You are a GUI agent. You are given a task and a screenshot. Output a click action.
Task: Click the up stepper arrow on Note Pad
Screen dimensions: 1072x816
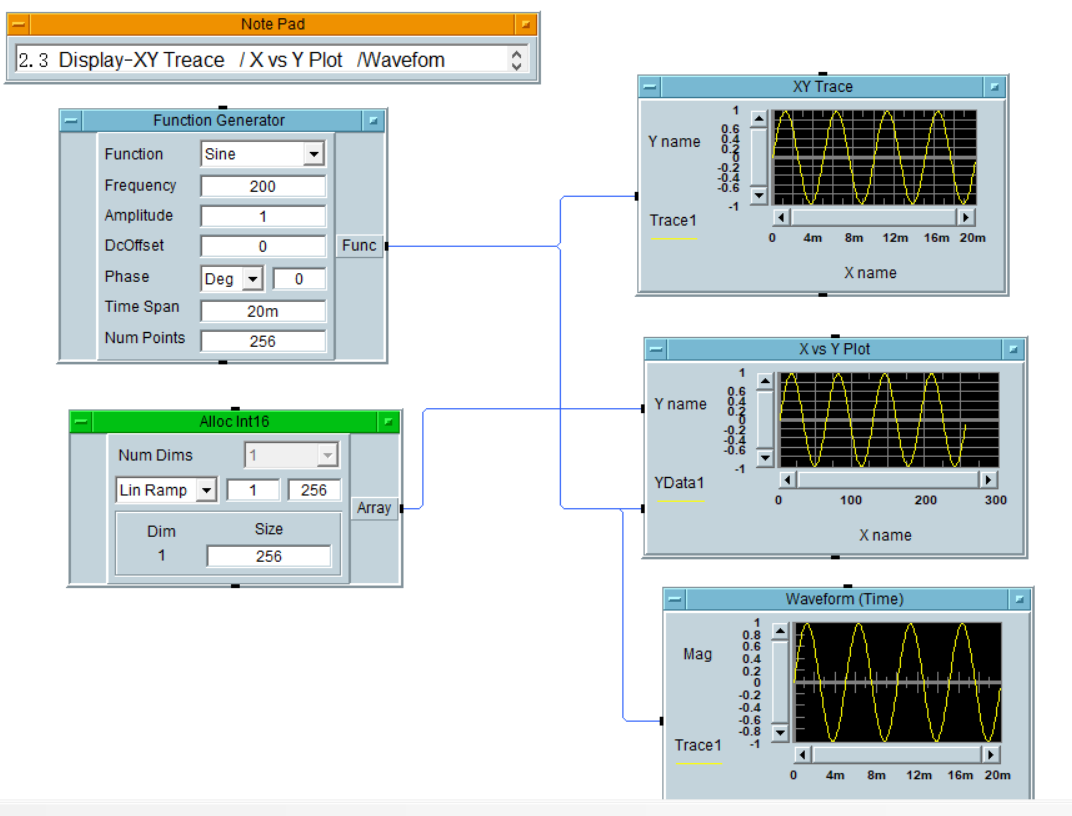[x=517, y=54]
